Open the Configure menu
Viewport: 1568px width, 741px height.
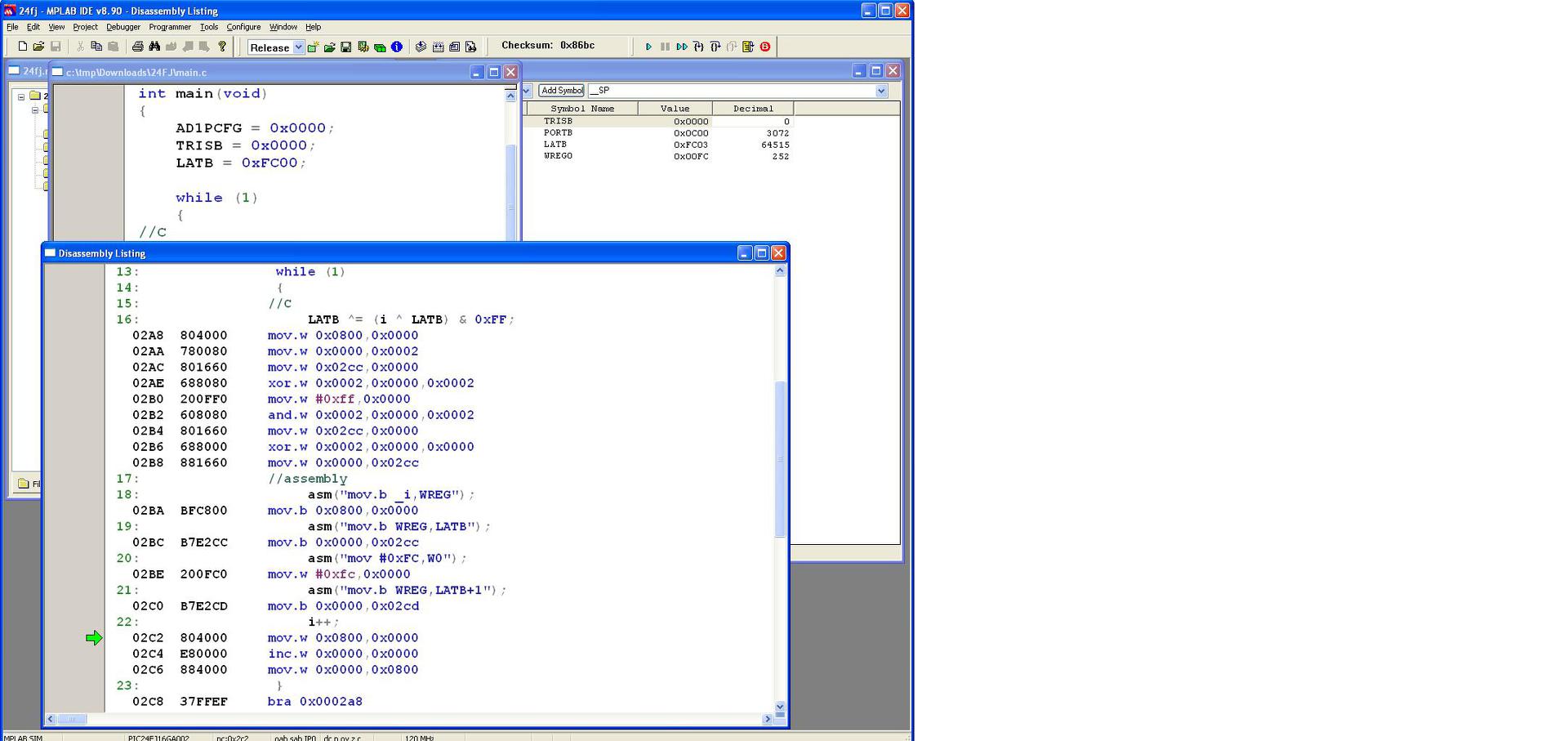click(x=243, y=27)
